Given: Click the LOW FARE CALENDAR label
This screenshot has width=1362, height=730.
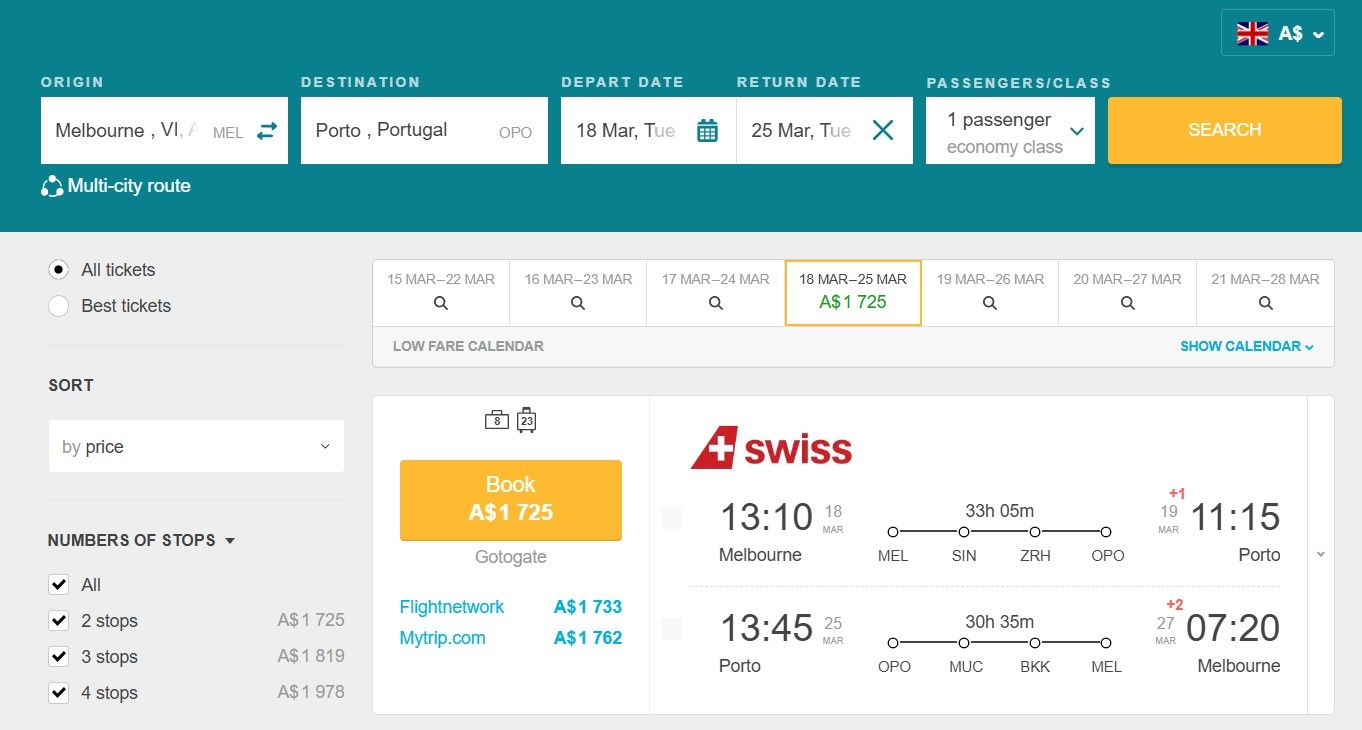Looking at the screenshot, I should coord(468,346).
